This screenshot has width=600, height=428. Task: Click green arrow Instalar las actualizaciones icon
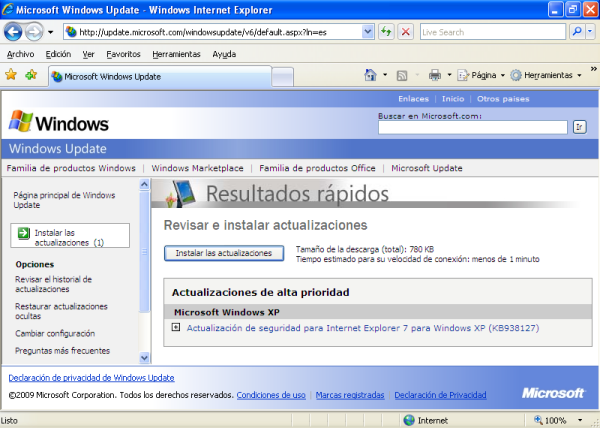tap(23, 233)
